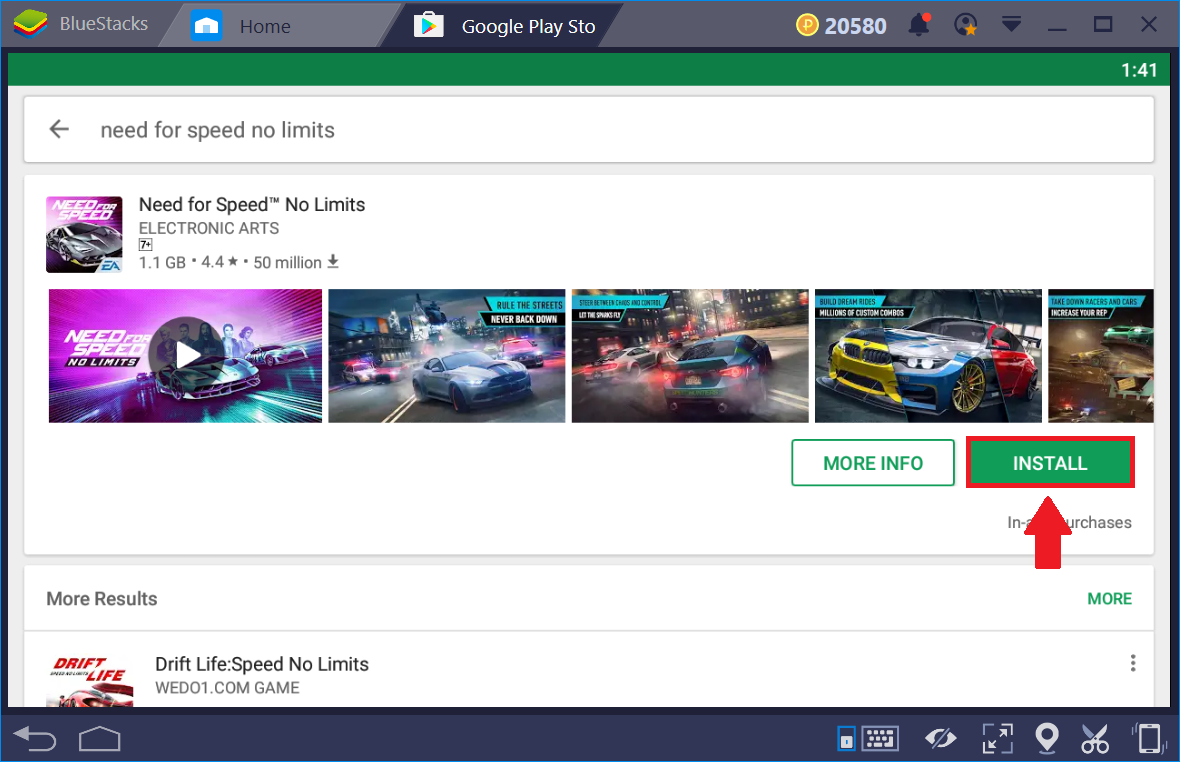Toggle the crossed-out eye visibility icon
Image resolution: width=1180 pixels, height=762 pixels.
tap(940, 739)
